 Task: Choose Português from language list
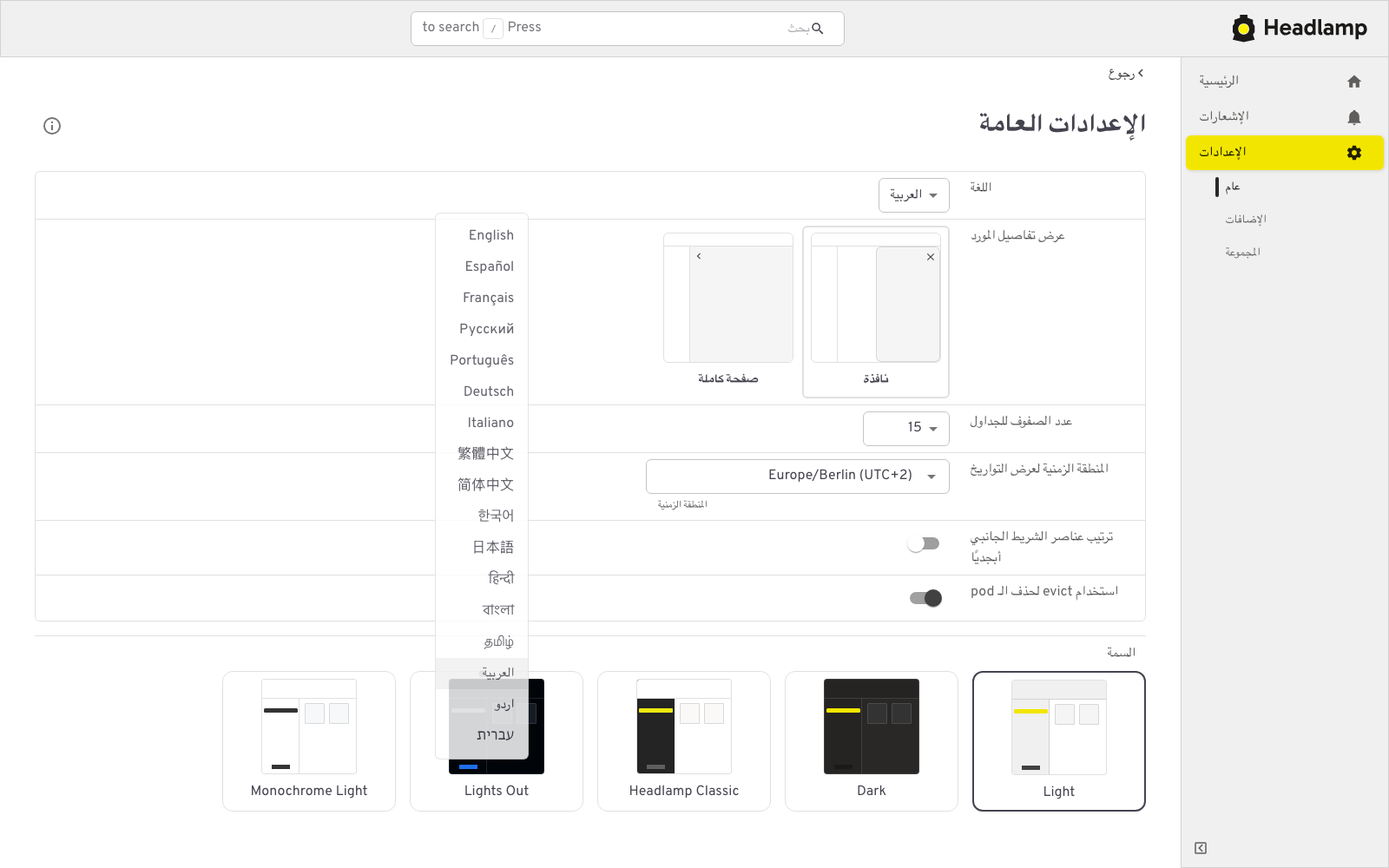click(x=482, y=360)
